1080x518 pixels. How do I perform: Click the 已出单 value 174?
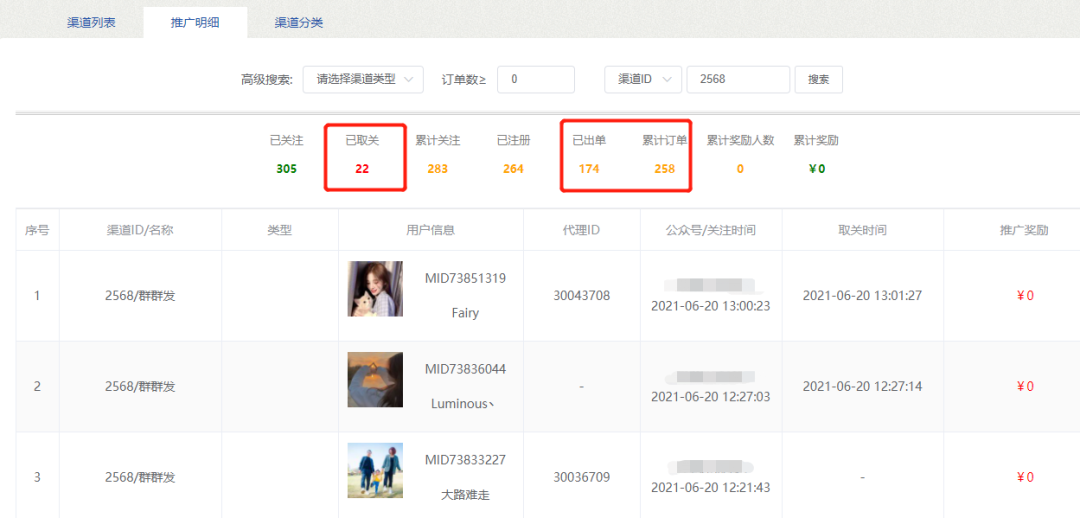point(589,169)
